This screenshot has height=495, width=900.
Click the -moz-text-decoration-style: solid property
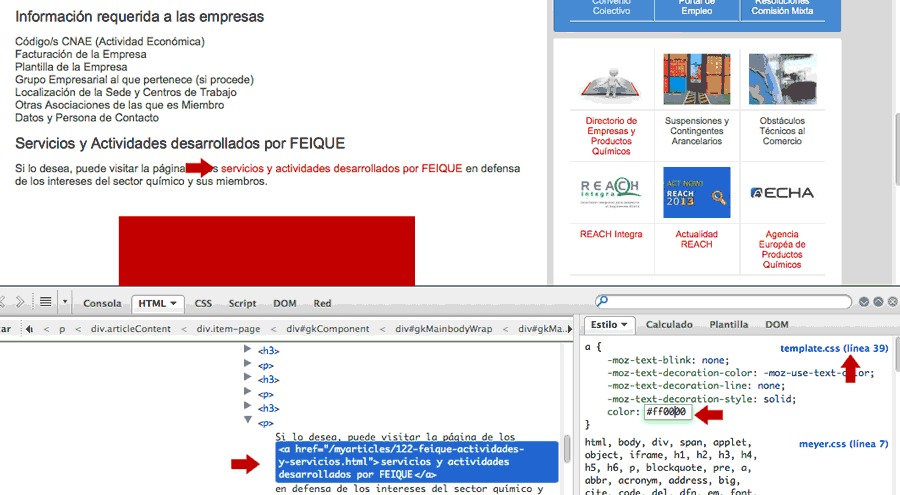pos(701,399)
